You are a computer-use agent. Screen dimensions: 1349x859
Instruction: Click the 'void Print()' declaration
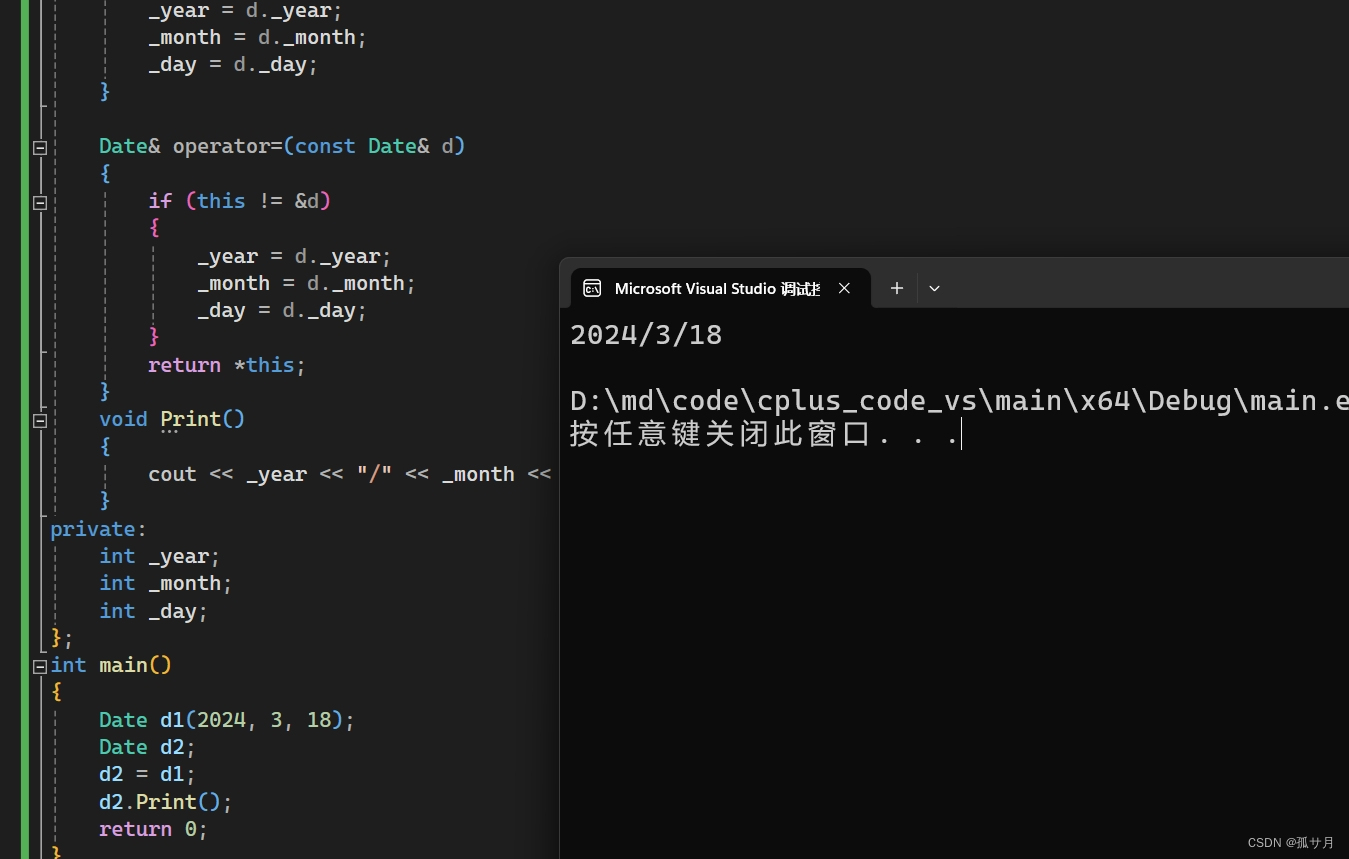point(172,419)
